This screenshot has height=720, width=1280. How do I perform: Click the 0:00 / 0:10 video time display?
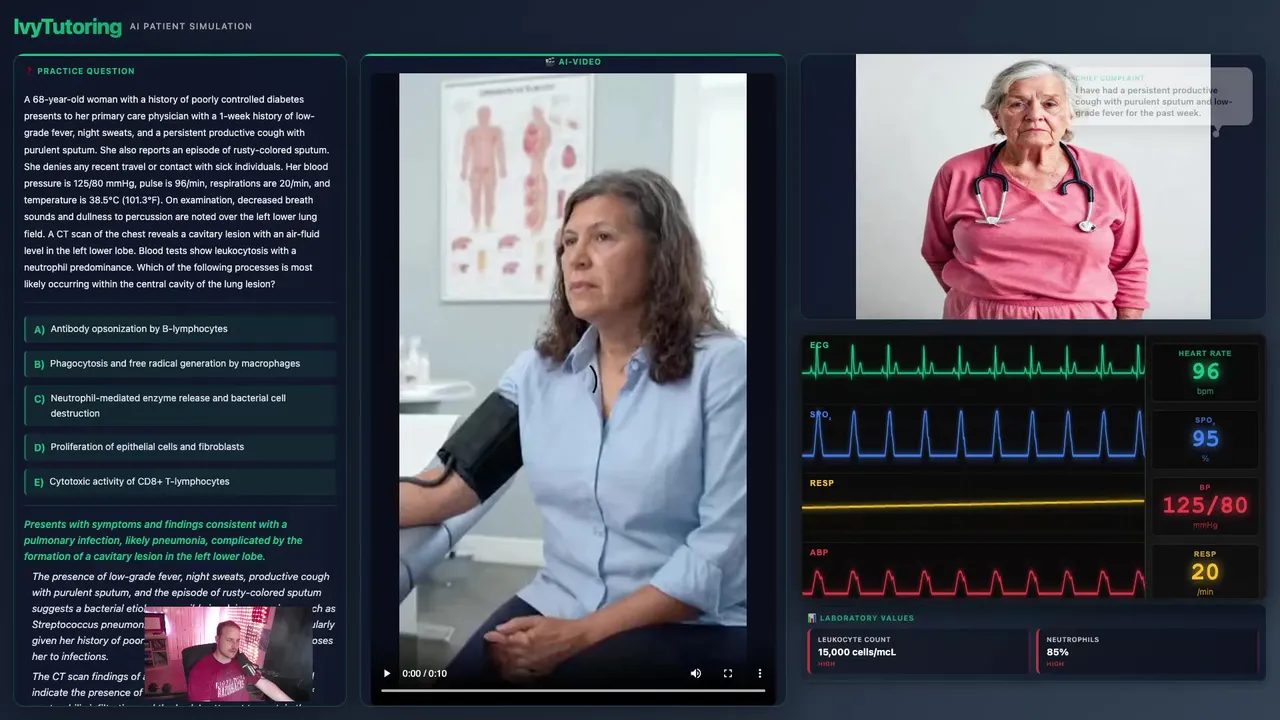coord(424,674)
